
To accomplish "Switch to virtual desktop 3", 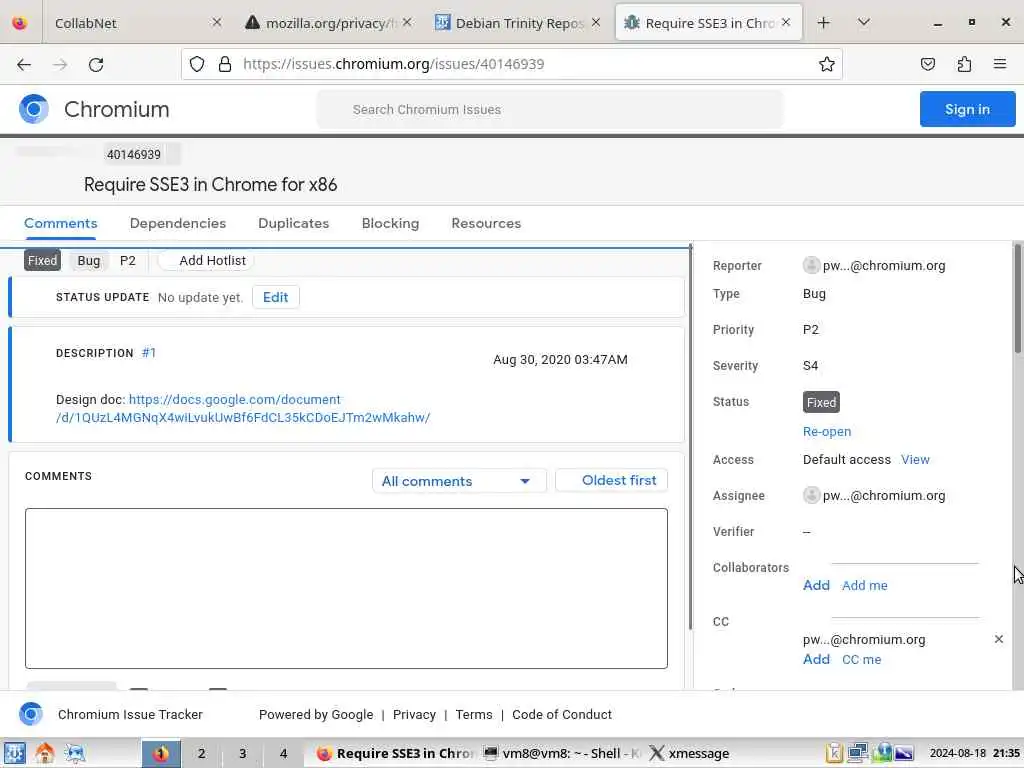I will click(242, 753).
